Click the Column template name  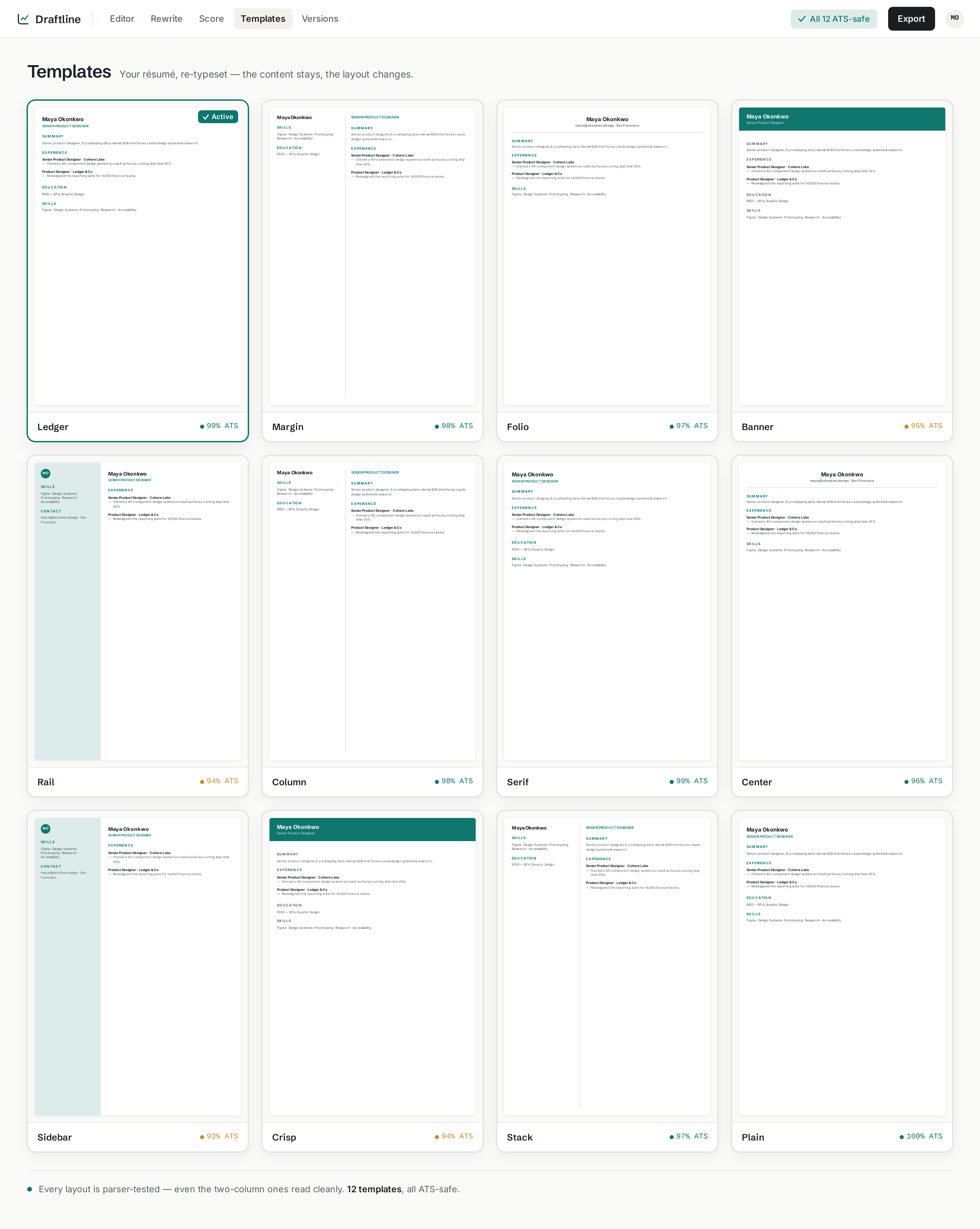pos(289,782)
